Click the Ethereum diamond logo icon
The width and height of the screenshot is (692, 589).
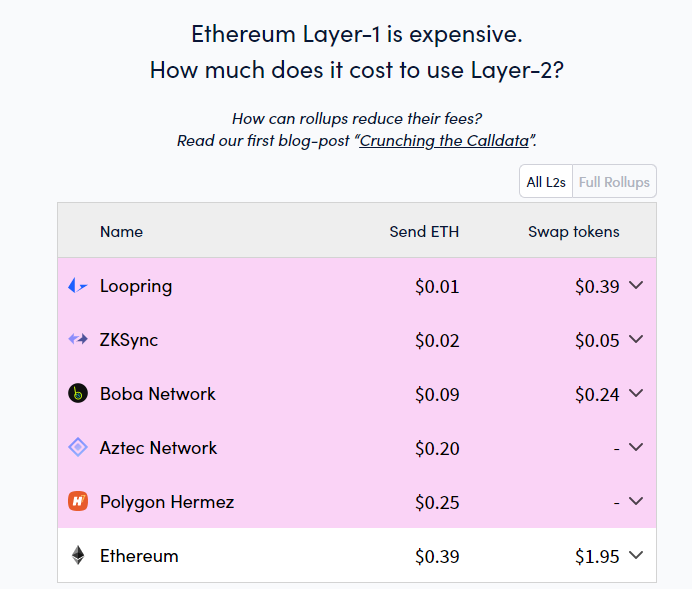78,555
